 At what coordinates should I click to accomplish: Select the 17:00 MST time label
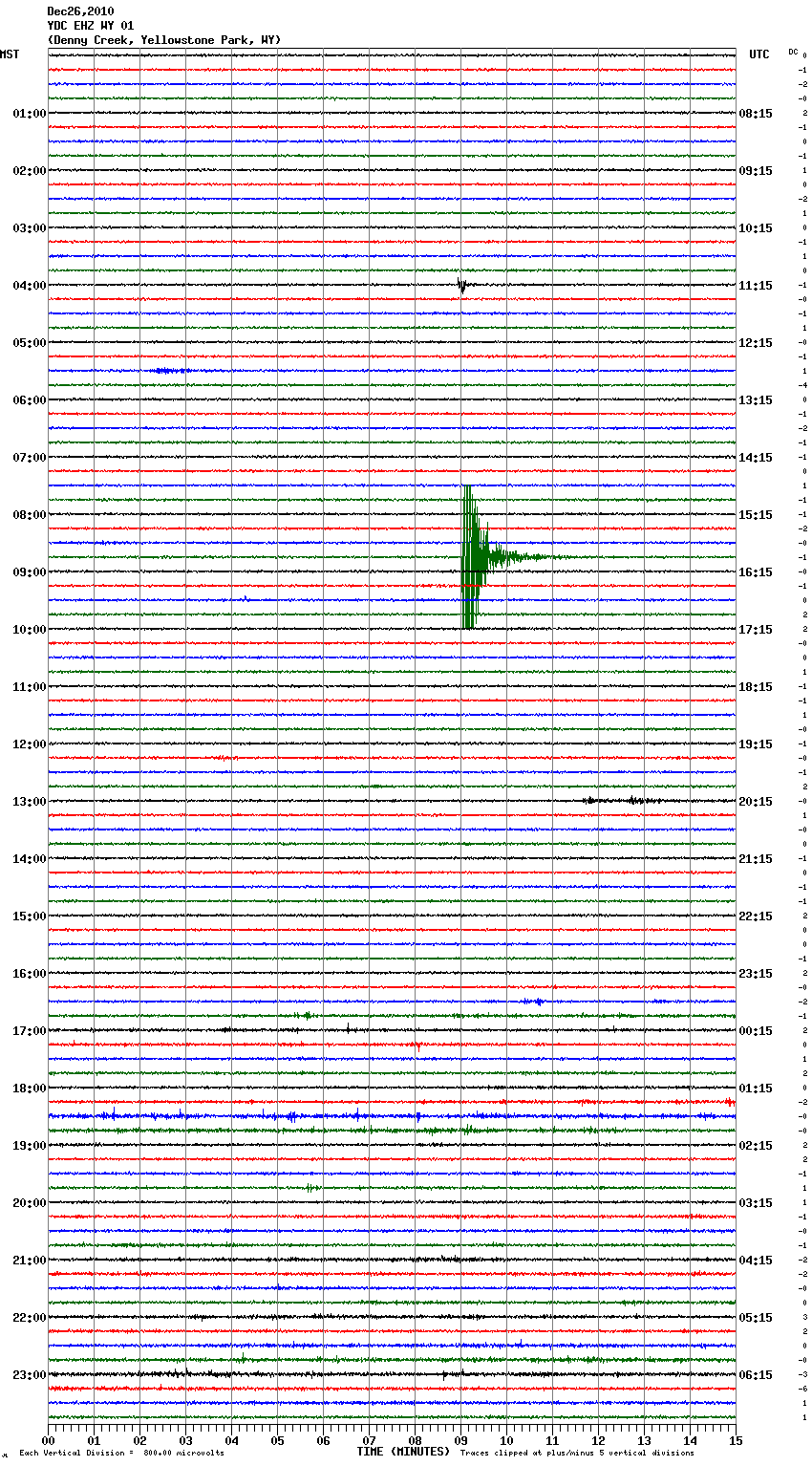(x=29, y=1031)
